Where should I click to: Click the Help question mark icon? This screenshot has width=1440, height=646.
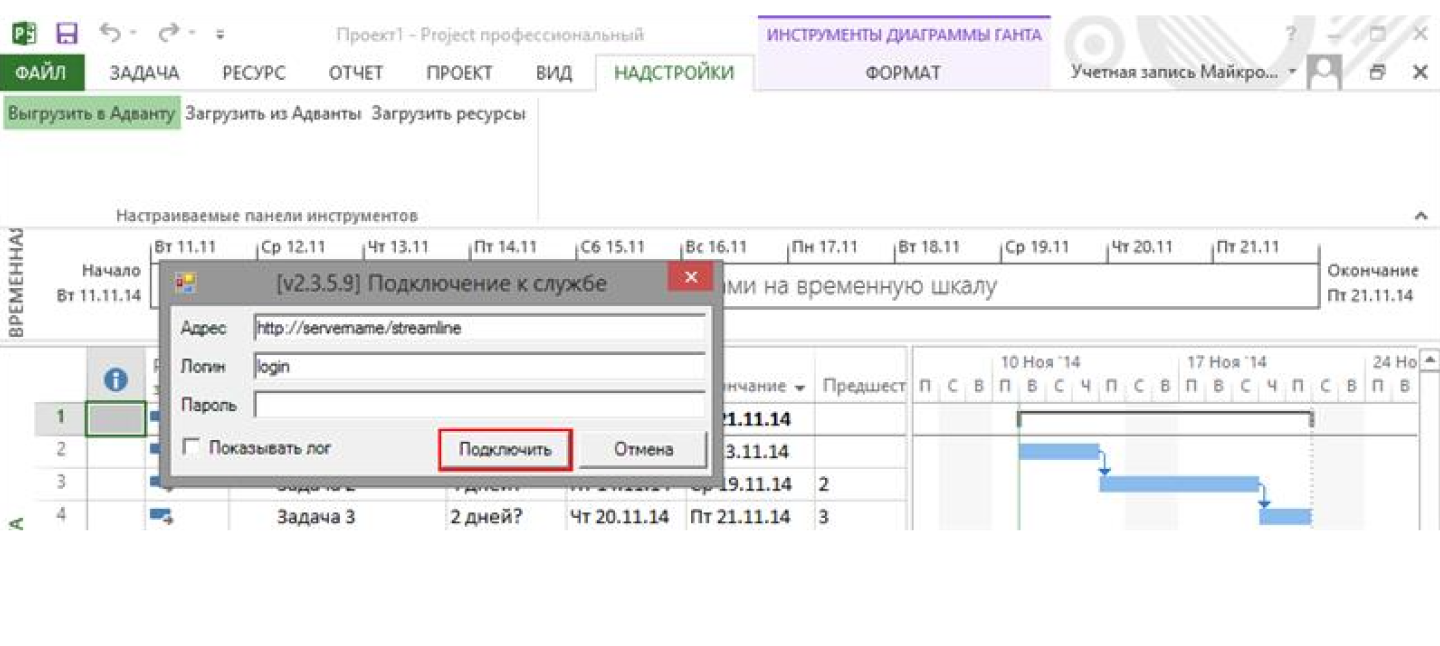tap(1291, 34)
